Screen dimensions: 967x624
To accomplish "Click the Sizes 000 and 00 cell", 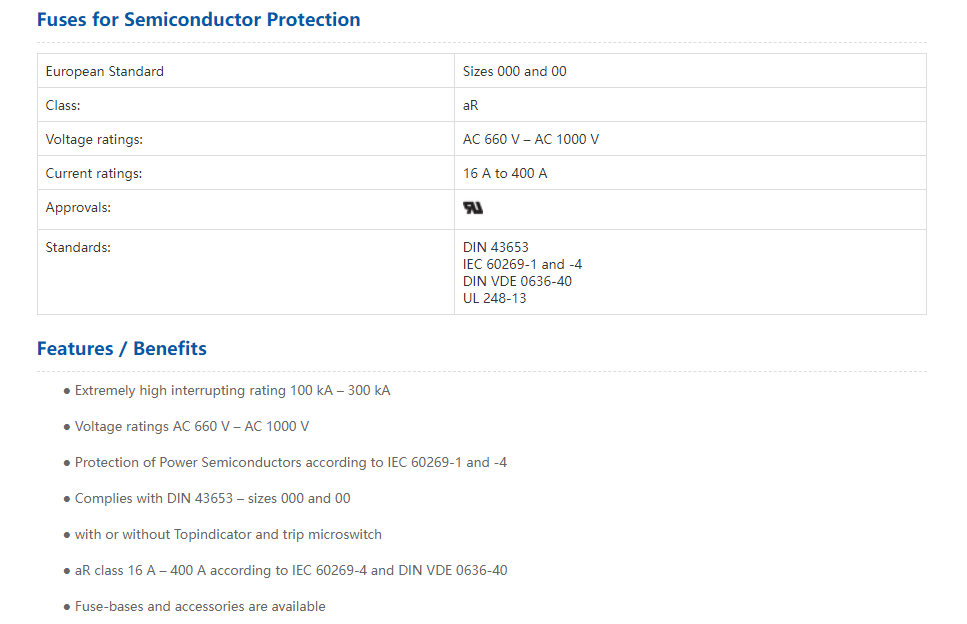I will click(690, 71).
